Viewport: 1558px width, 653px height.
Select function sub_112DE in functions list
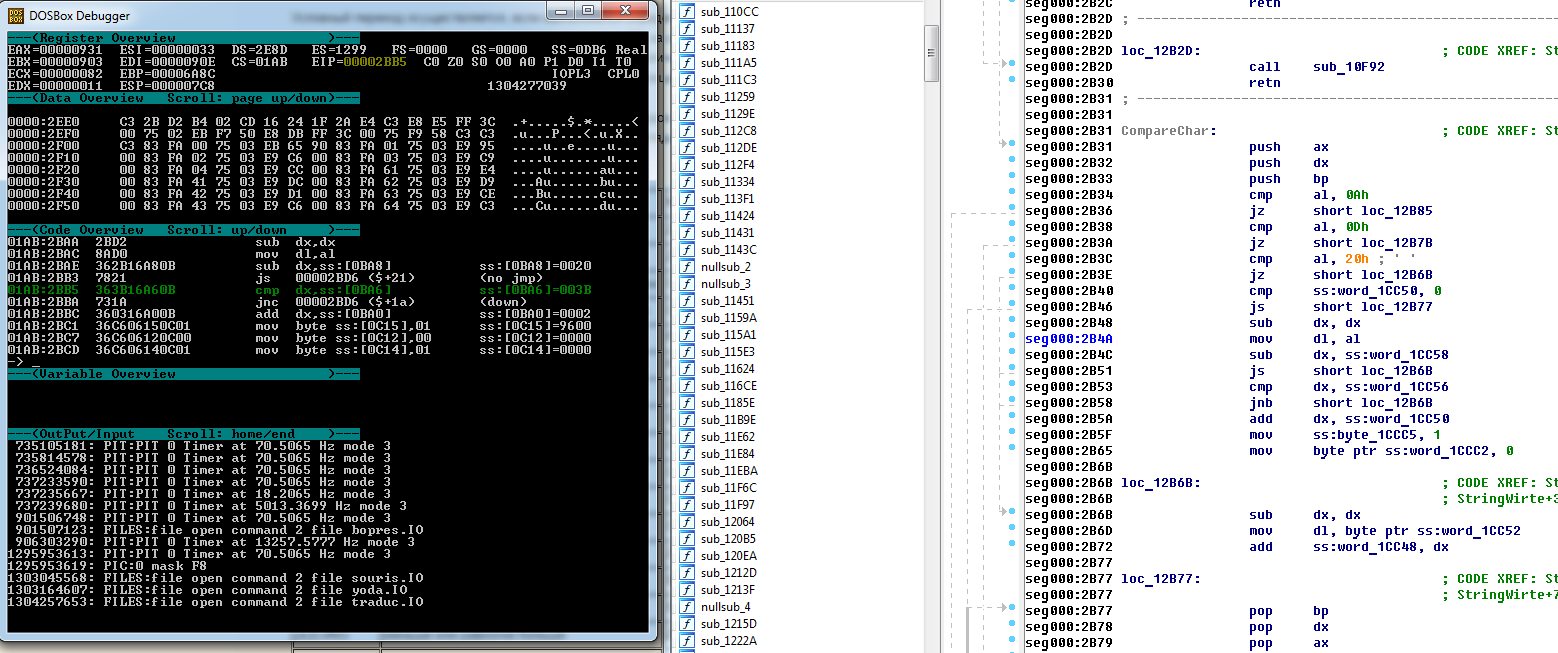click(x=728, y=147)
